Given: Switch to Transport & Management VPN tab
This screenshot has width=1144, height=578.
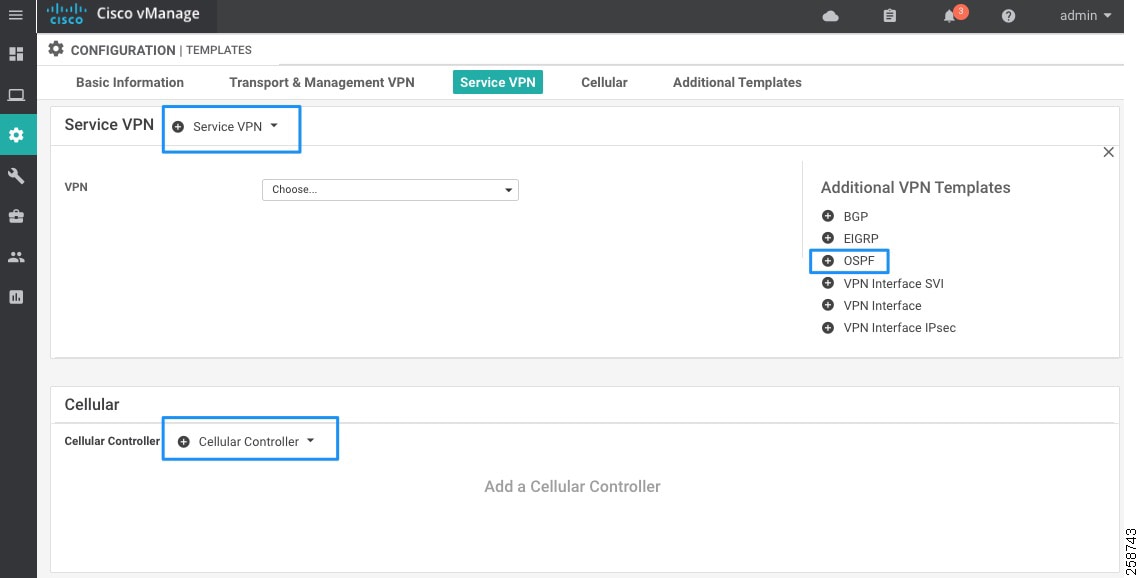Looking at the screenshot, I should click(322, 82).
